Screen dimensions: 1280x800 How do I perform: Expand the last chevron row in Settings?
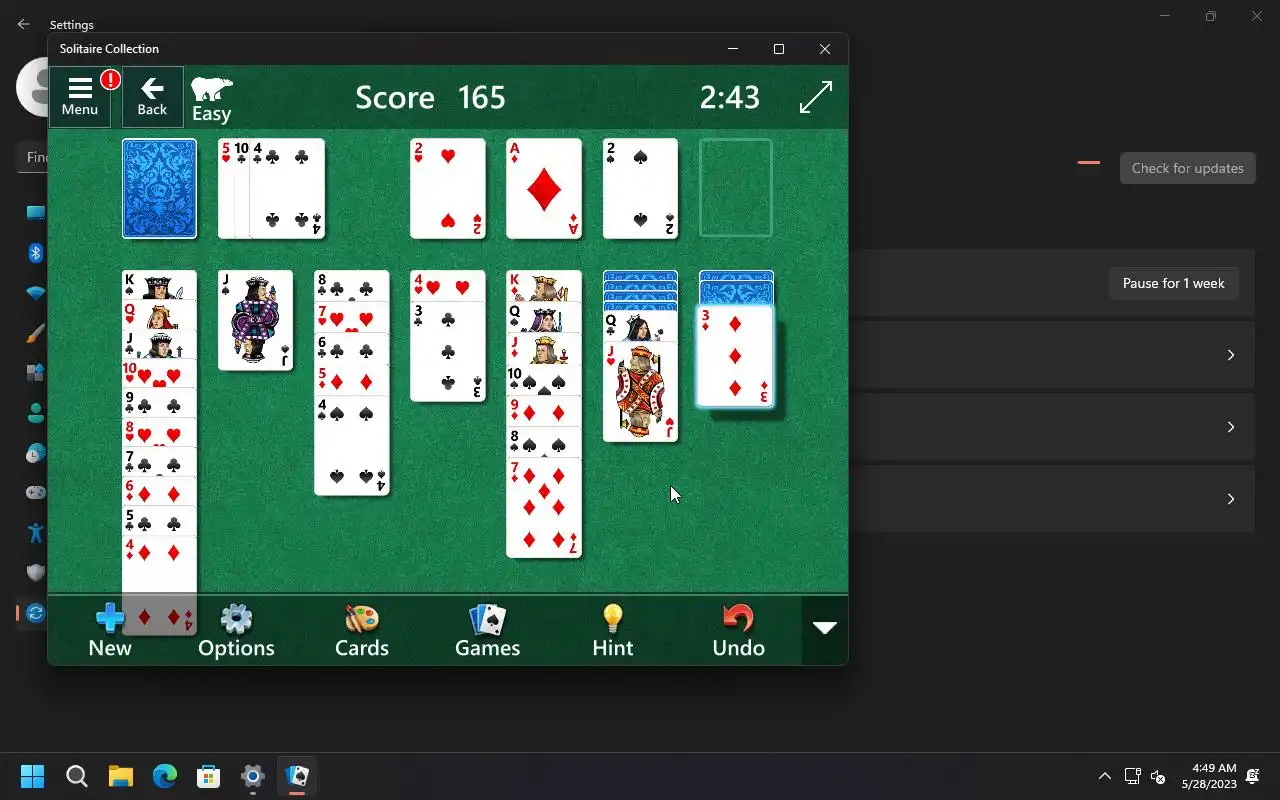pyautogui.click(x=1231, y=499)
